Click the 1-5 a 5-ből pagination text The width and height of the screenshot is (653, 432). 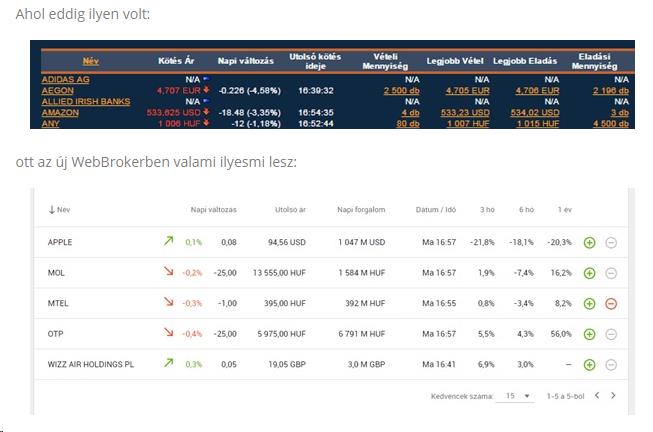coord(565,396)
